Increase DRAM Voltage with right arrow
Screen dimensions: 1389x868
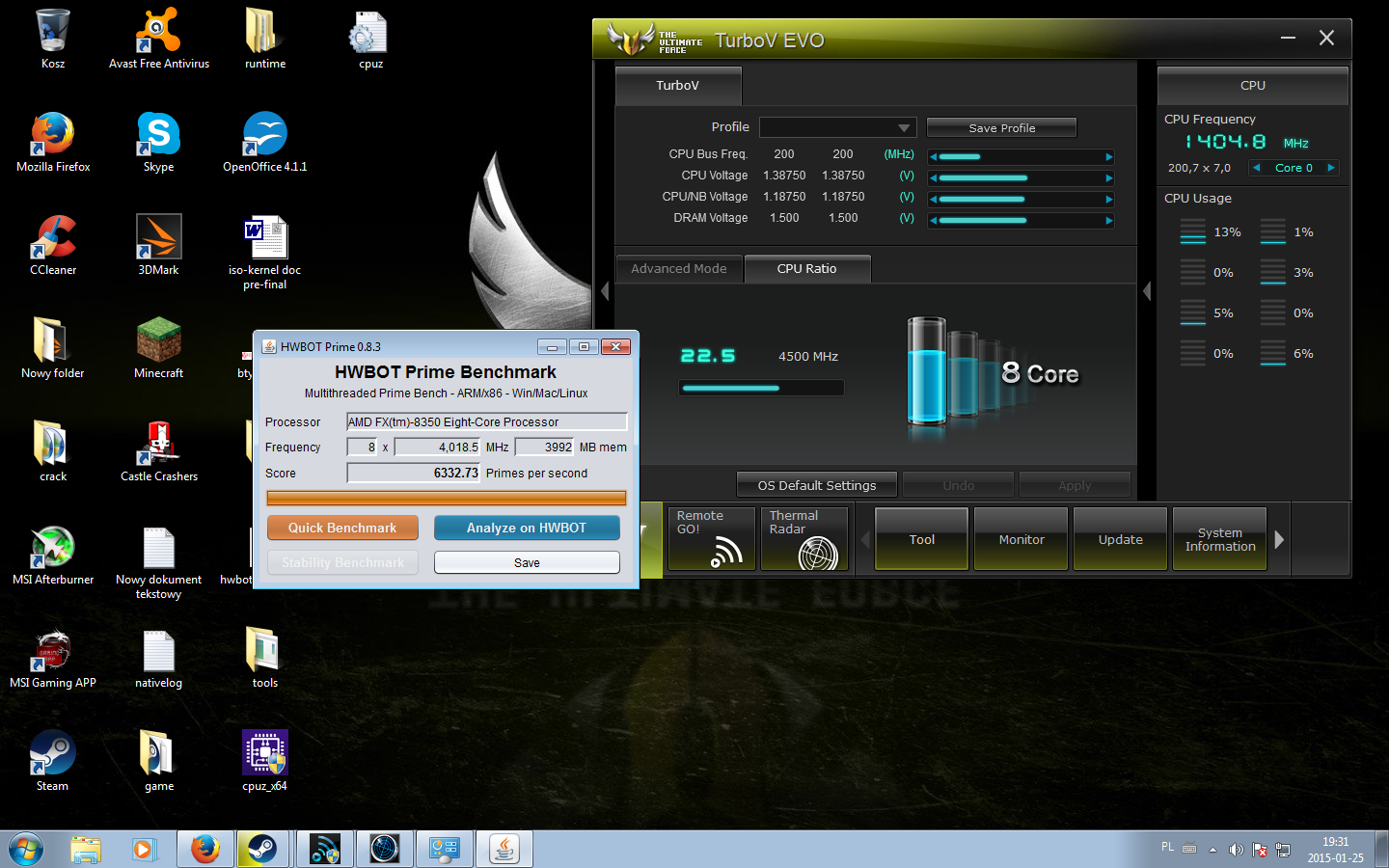(1108, 220)
